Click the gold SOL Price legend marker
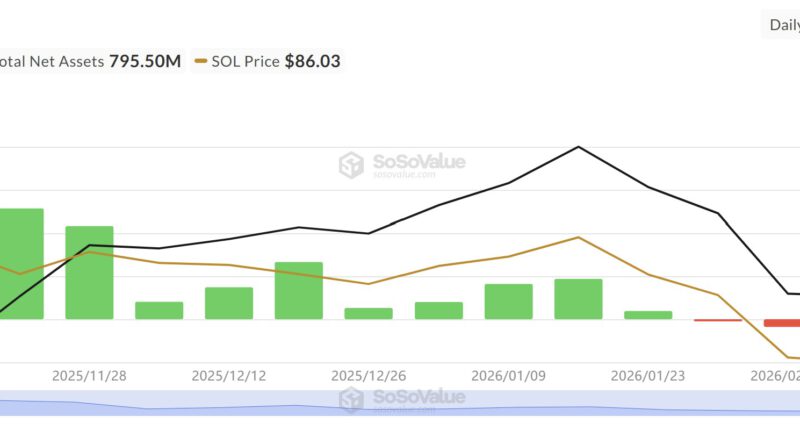The height and width of the screenshot is (445, 800). (201, 62)
